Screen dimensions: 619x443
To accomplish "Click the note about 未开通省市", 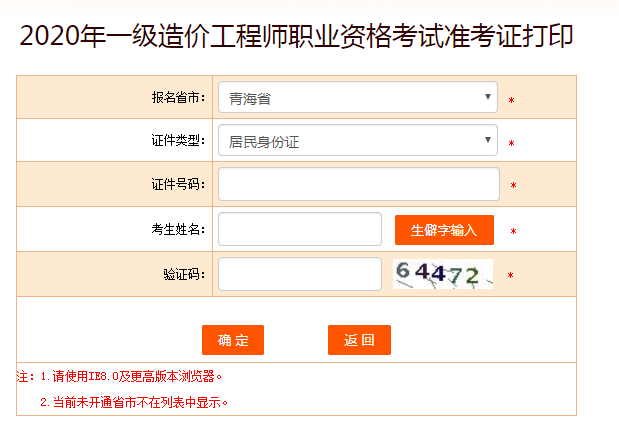I will coord(134,402).
